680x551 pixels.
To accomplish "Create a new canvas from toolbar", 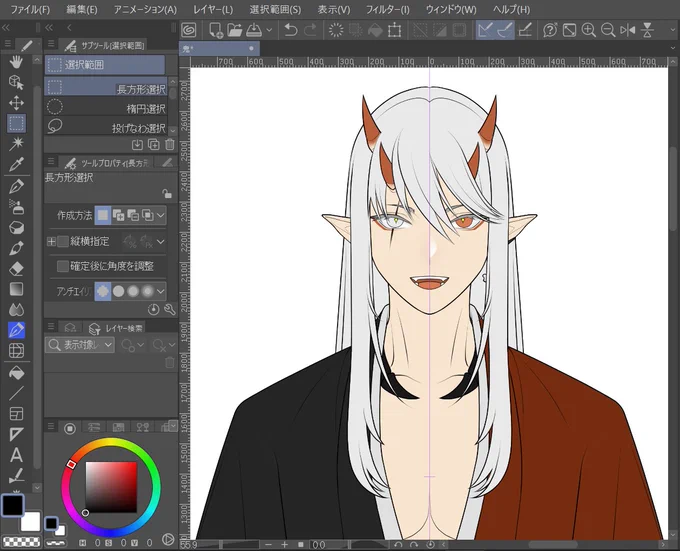I will click(216, 30).
